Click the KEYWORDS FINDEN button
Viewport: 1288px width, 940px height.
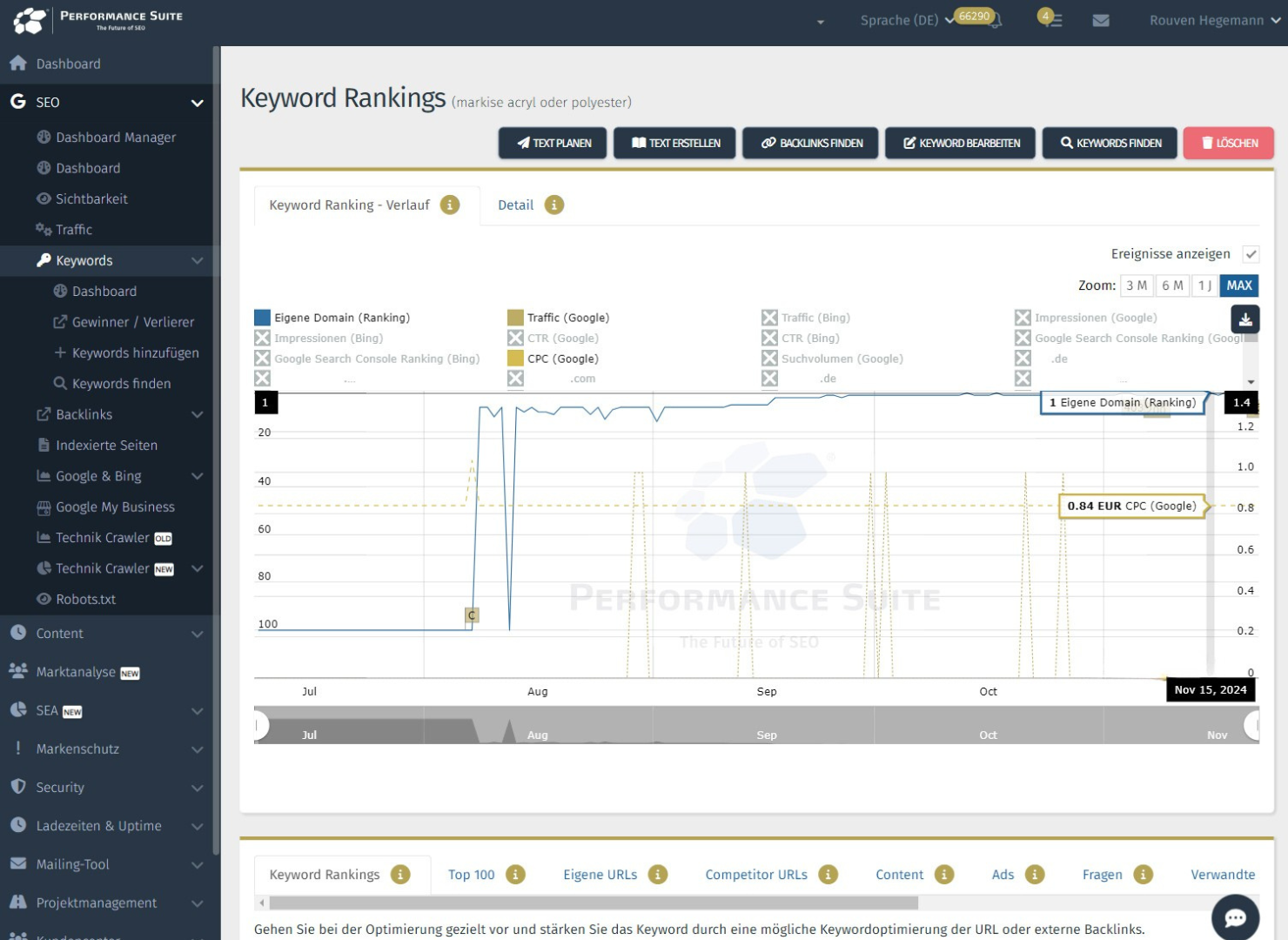[x=1110, y=143]
